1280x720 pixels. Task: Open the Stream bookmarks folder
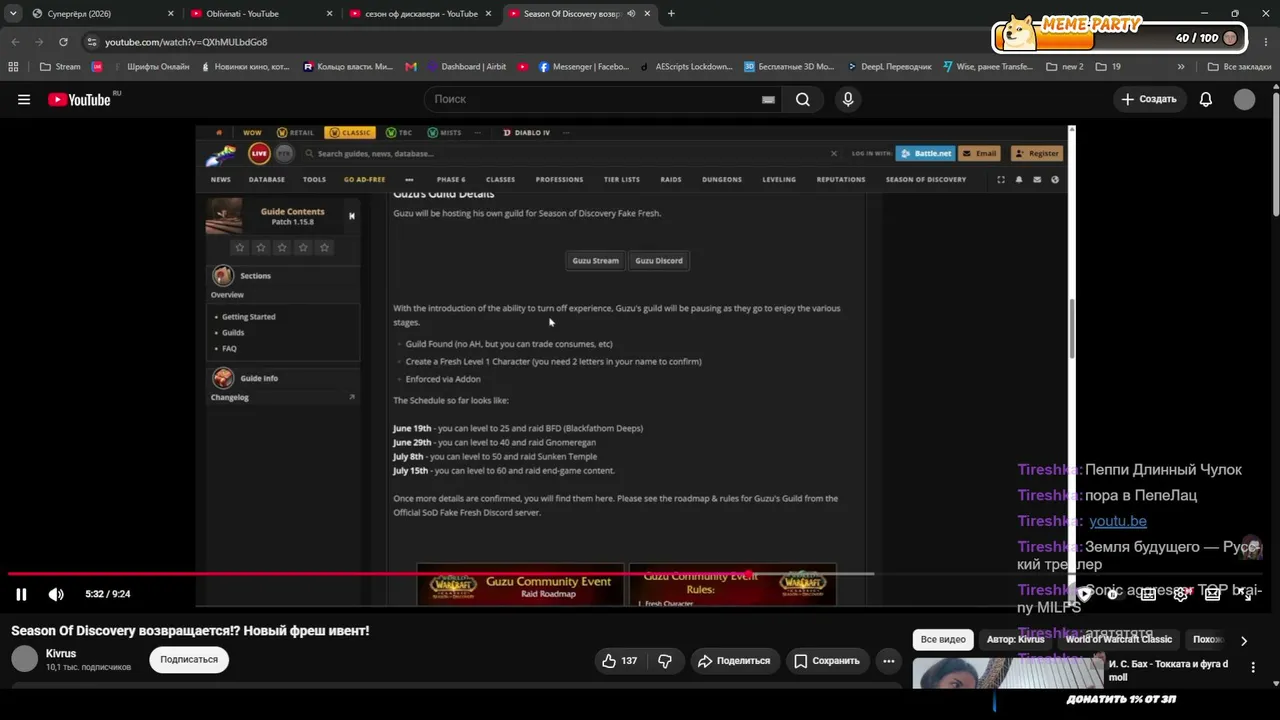pyautogui.click(x=60, y=67)
